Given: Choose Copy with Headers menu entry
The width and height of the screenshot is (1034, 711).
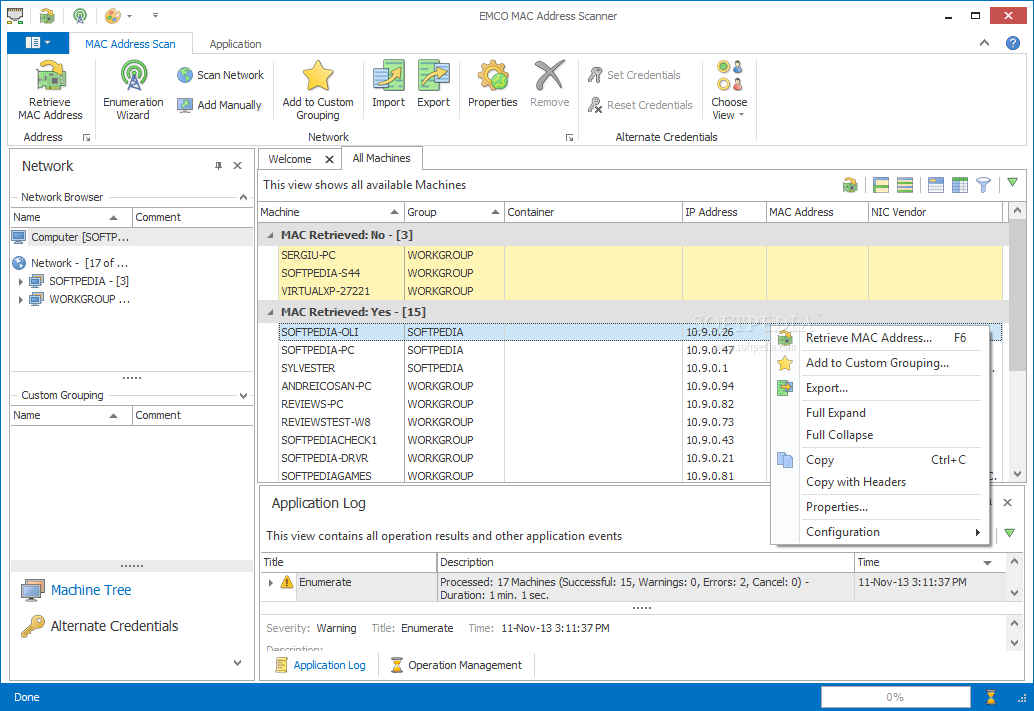Looking at the screenshot, I should tap(880, 482).
